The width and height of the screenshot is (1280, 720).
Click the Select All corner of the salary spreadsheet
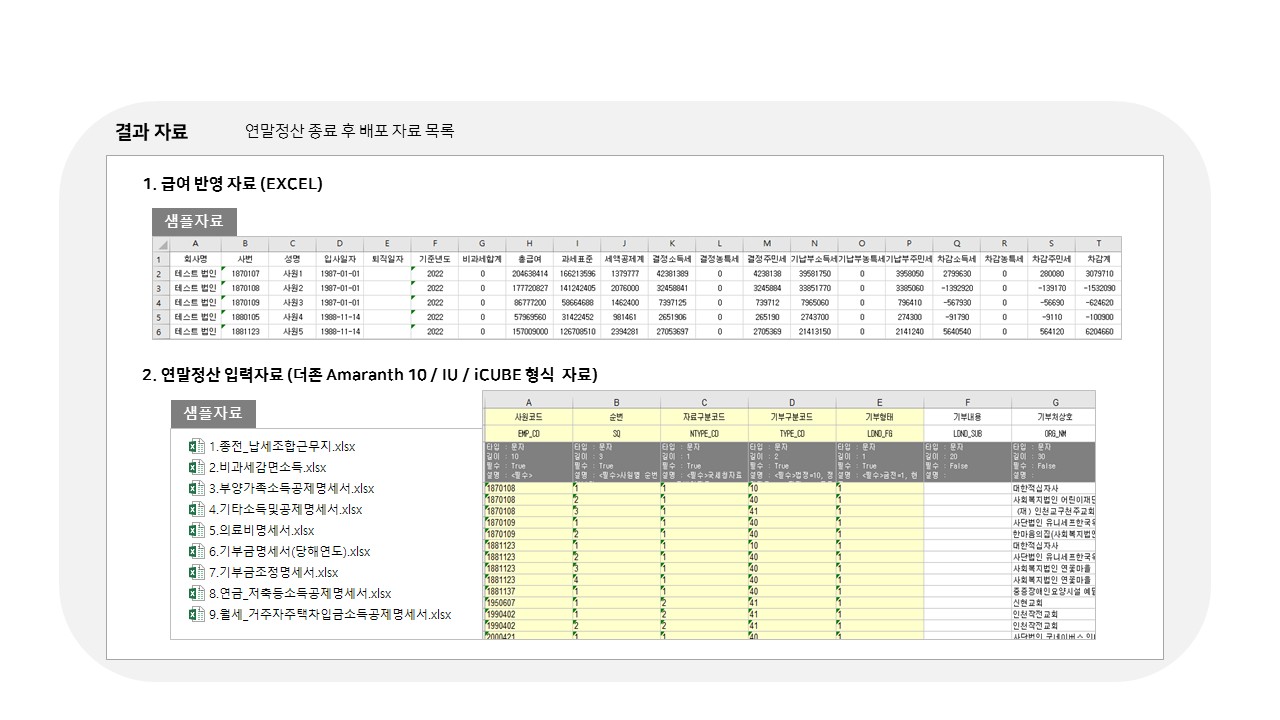pos(162,244)
